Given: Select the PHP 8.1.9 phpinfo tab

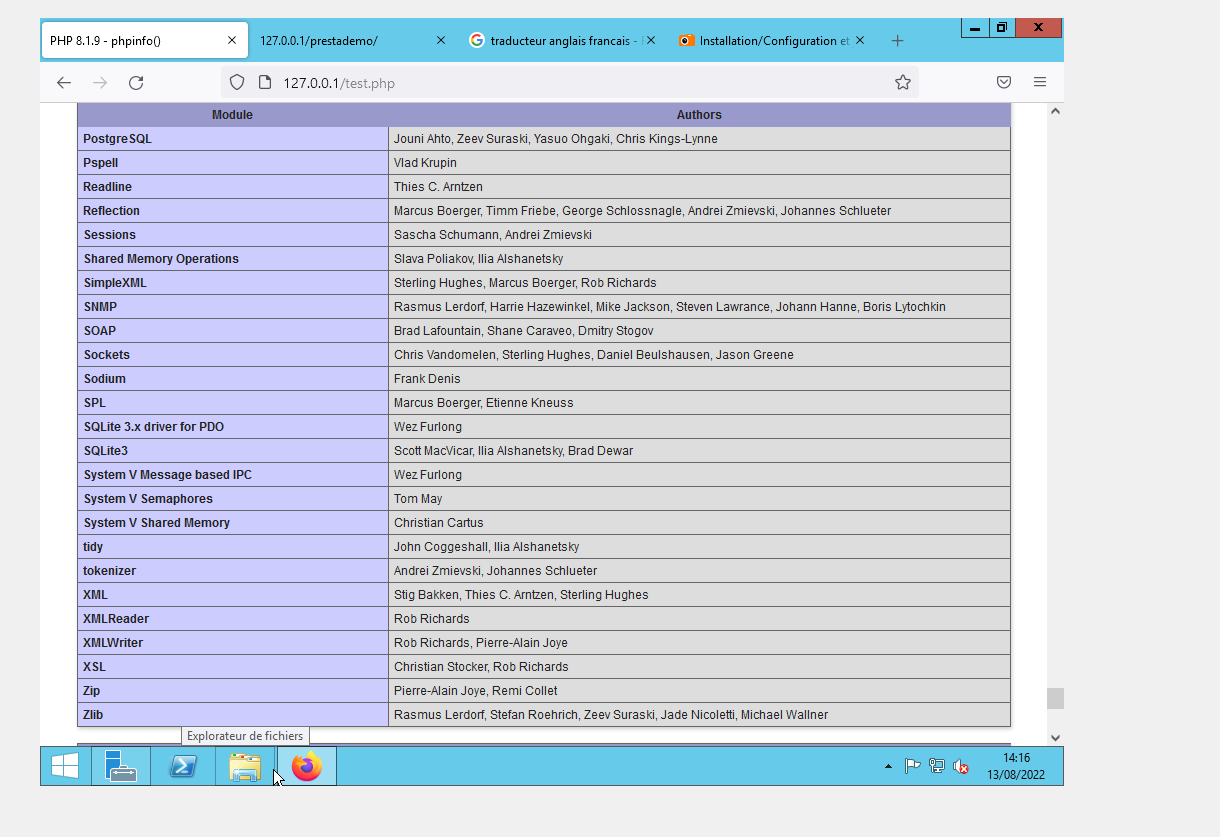Looking at the screenshot, I should click(x=144, y=41).
